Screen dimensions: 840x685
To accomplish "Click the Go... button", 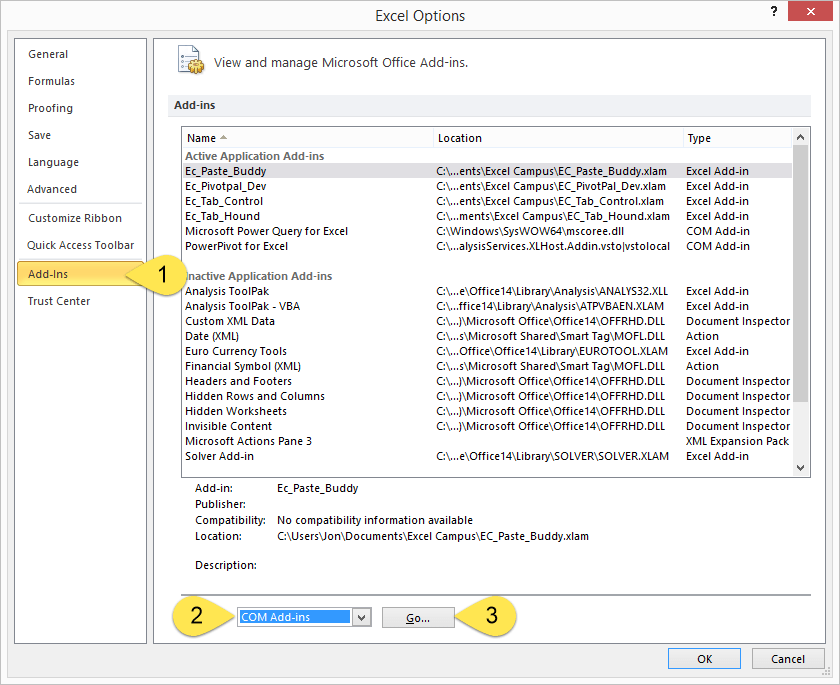I will tap(418, 618).
